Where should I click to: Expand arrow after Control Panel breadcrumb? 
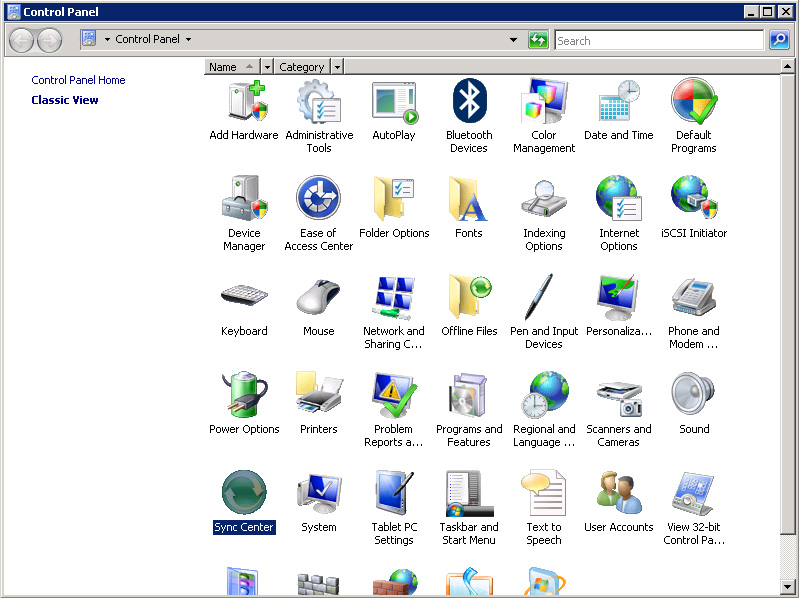point(189,39)
